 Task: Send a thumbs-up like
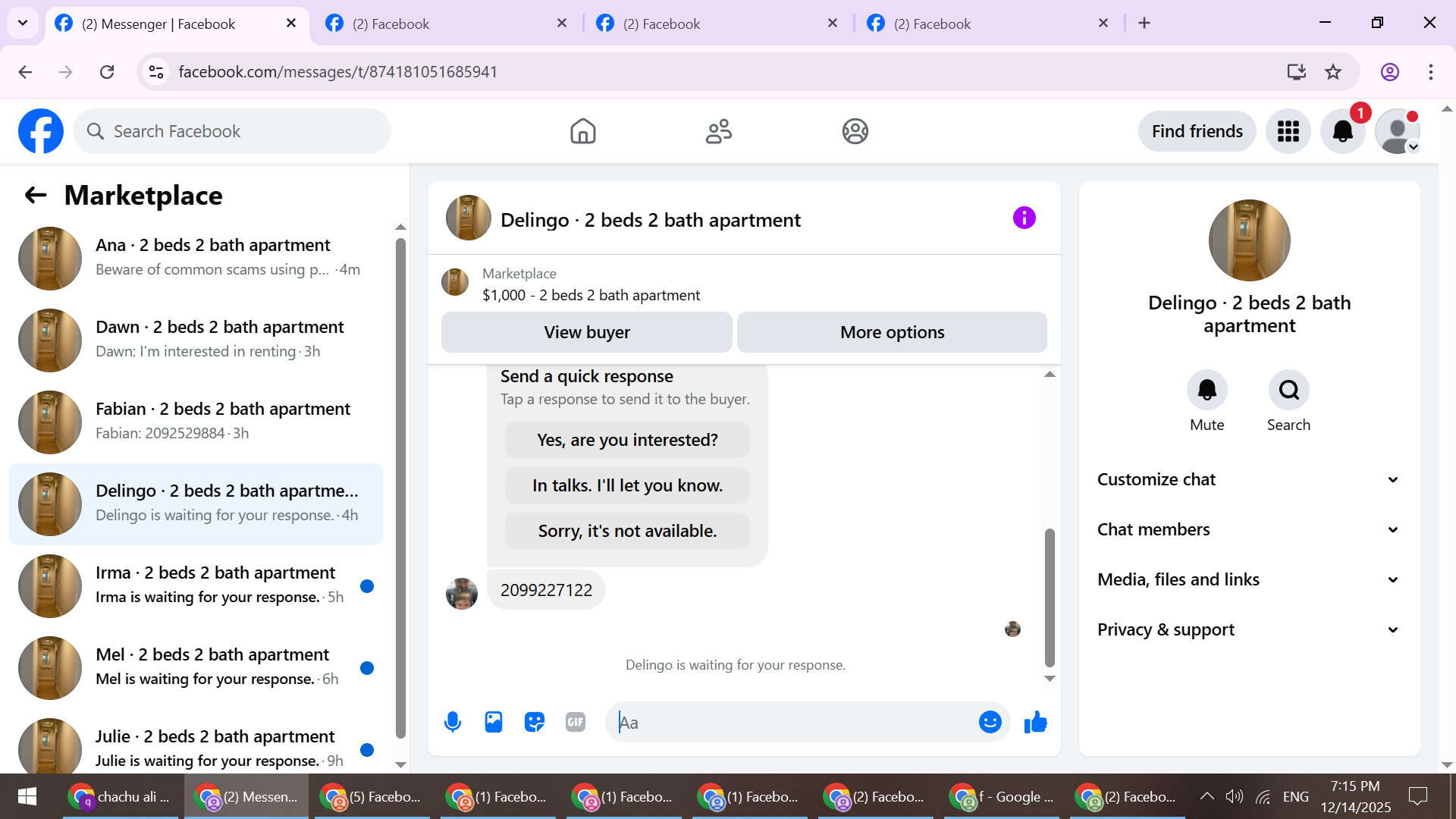(x=1035, y=722)
